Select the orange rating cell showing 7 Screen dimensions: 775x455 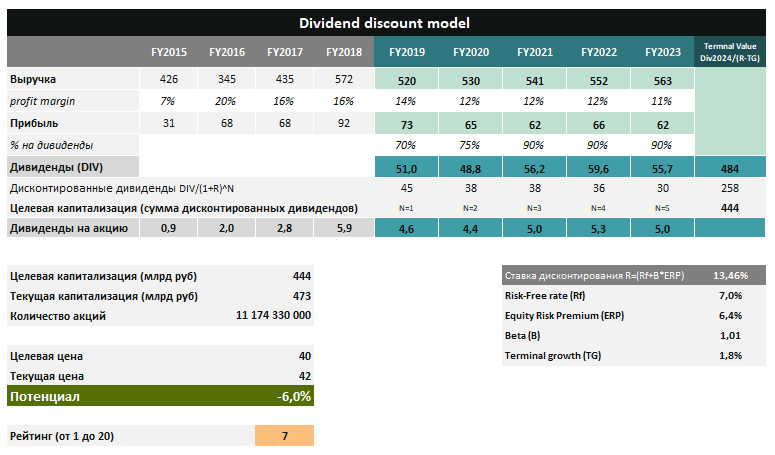click(285, 436)
